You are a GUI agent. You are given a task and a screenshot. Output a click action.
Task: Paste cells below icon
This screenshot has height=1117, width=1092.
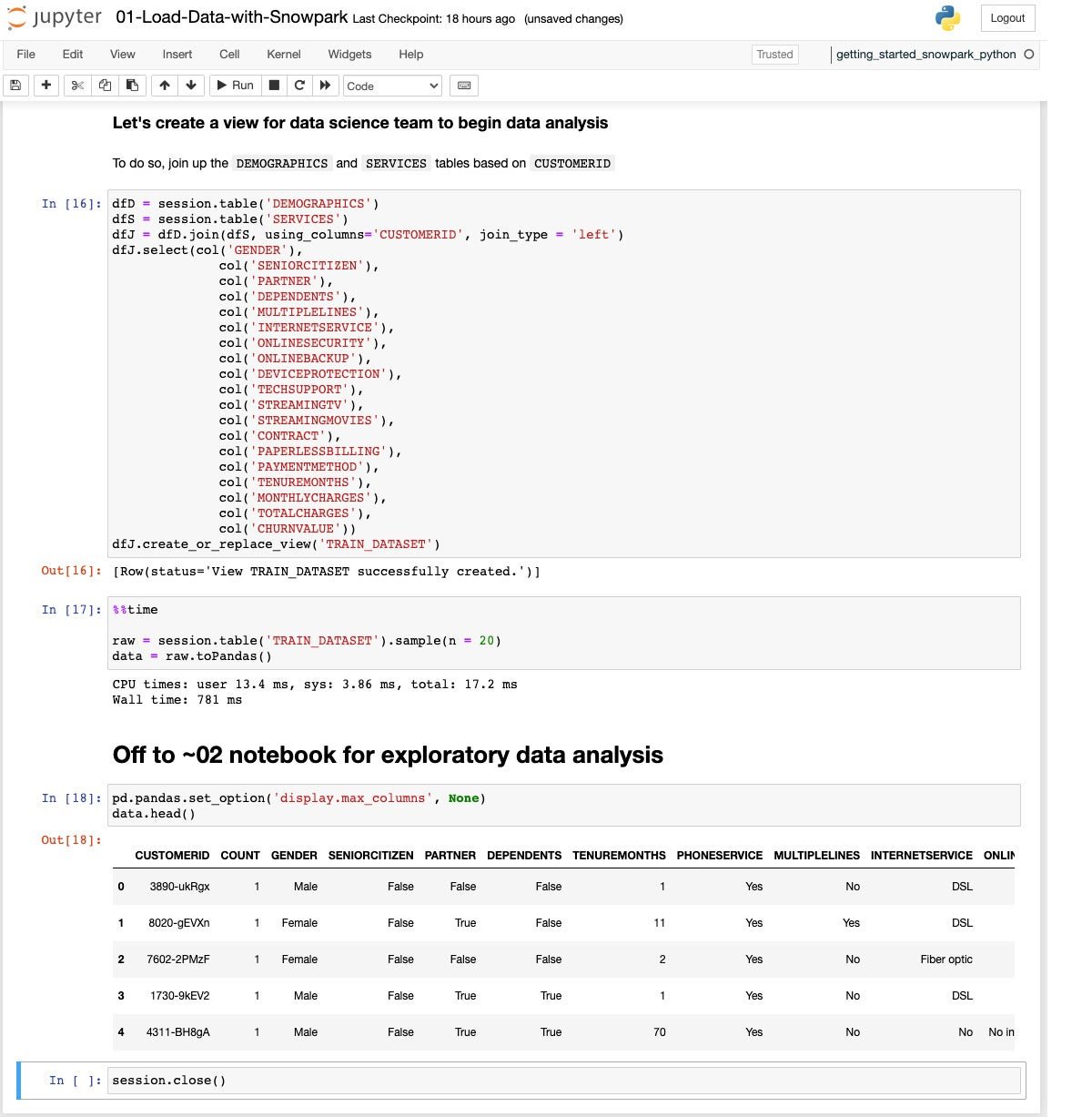(x=132, y=86)
